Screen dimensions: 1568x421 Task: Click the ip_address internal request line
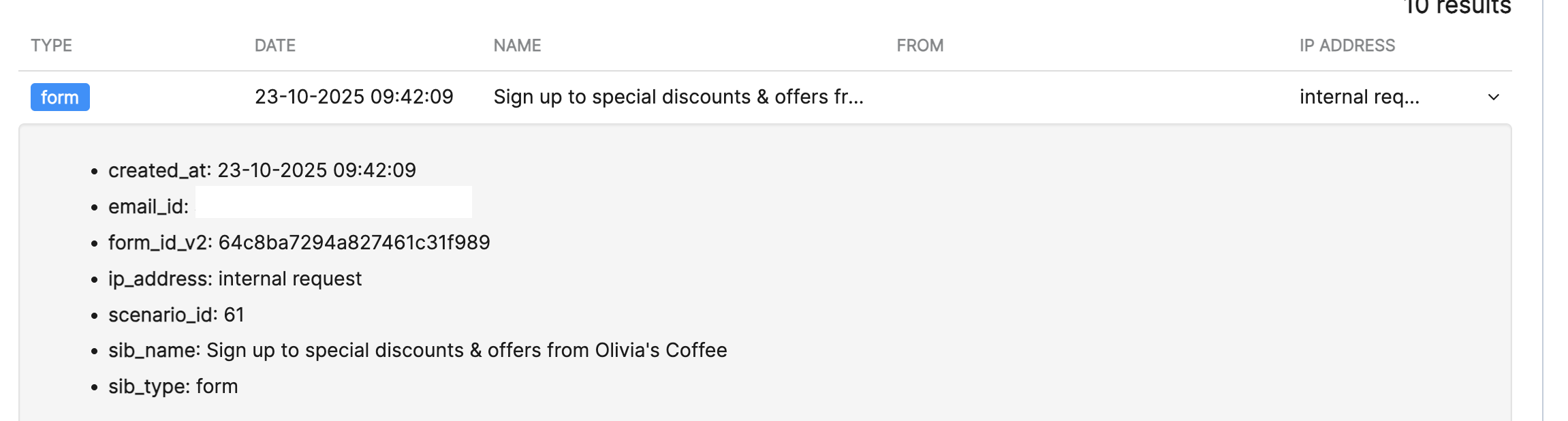pos(234,279)
